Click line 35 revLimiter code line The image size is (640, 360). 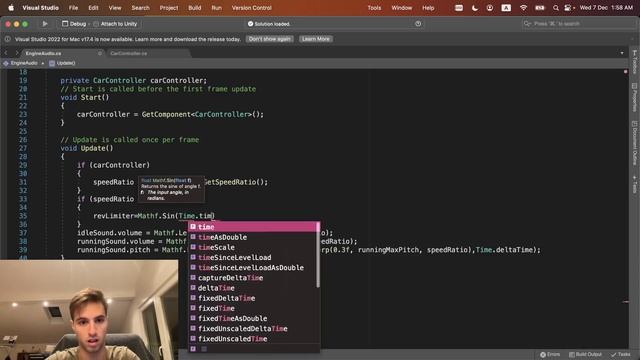point(154,216)
